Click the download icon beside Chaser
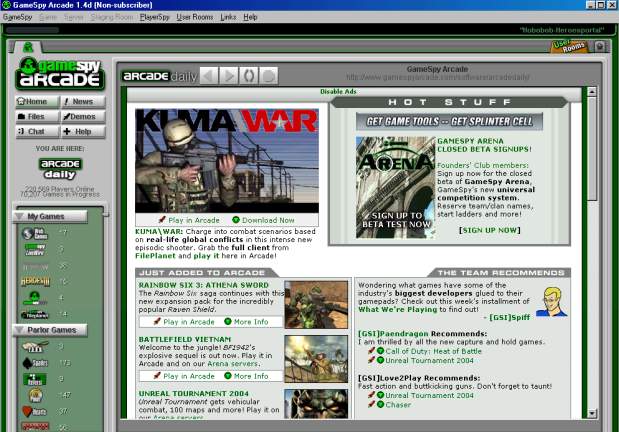 tap(380, 405)
